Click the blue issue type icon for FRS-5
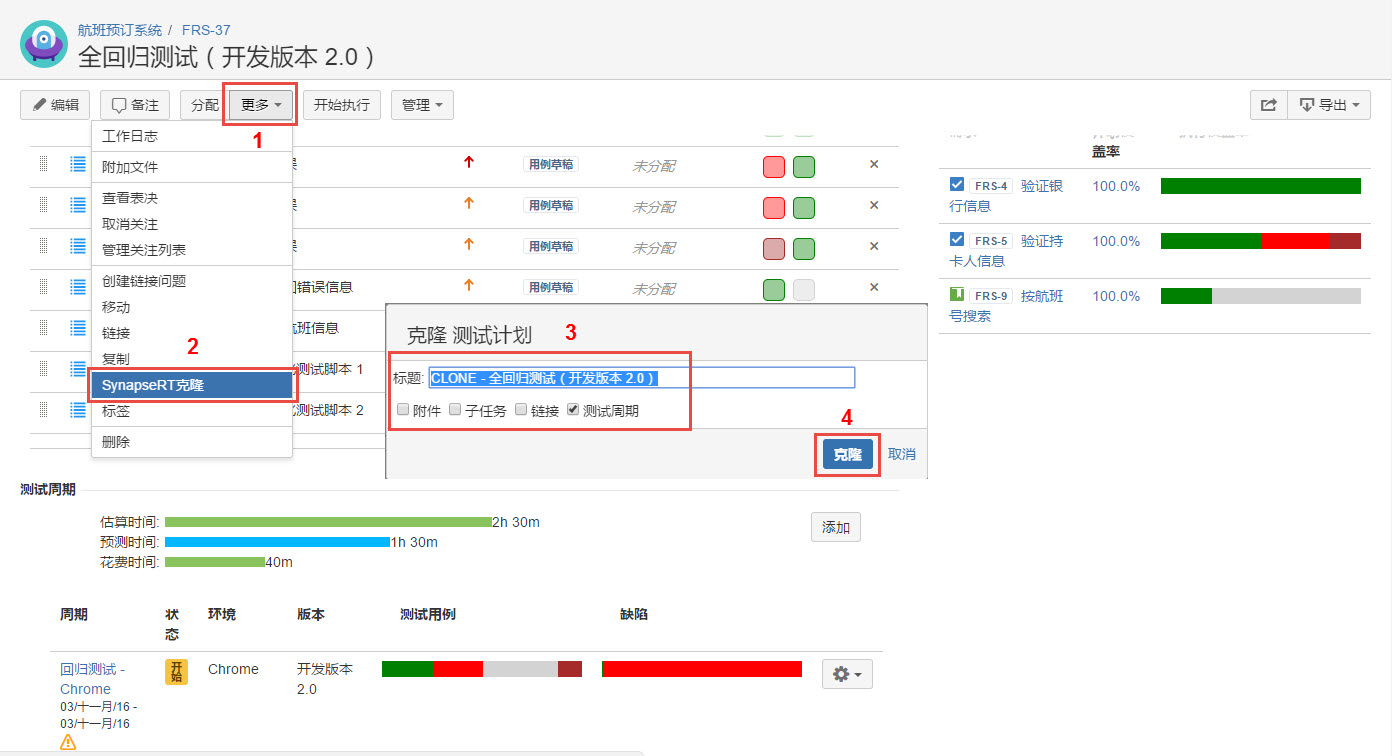This screenshot has height=756, width=1392. click(x=957, y=240)
